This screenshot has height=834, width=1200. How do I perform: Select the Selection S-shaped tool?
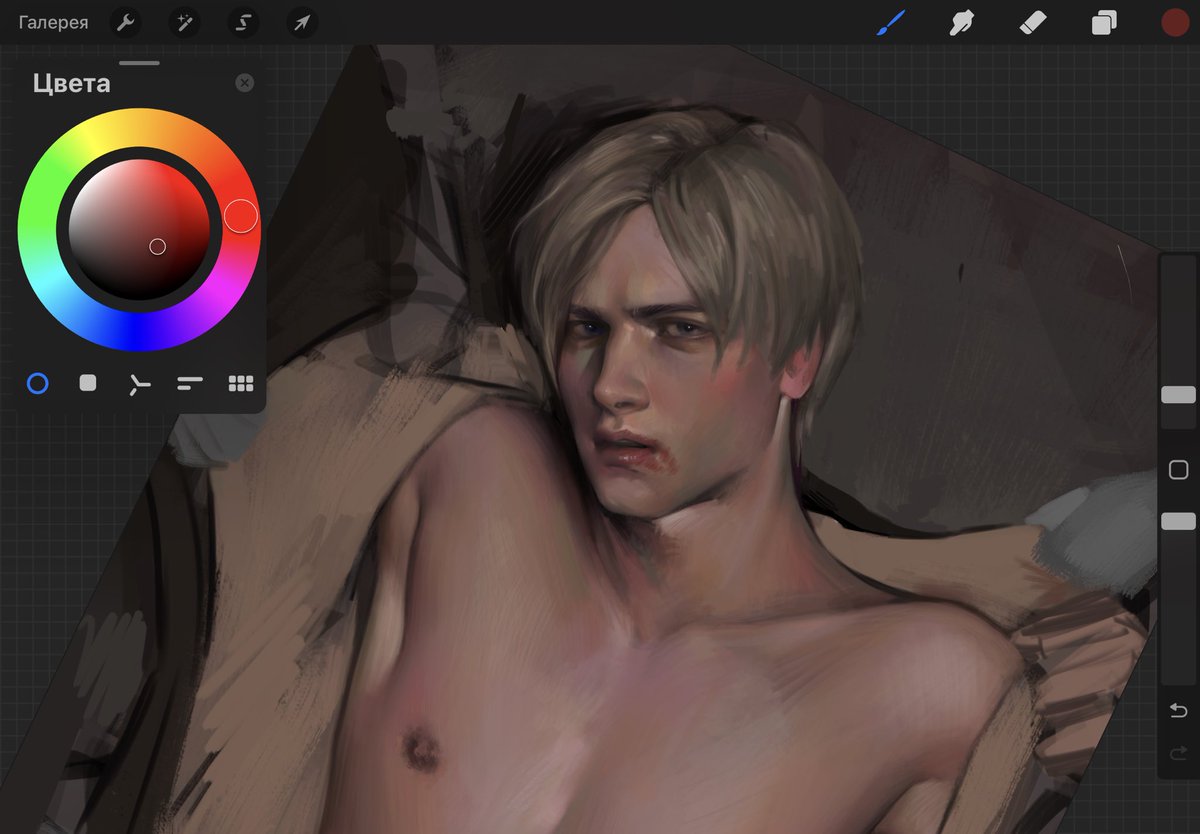242,22
